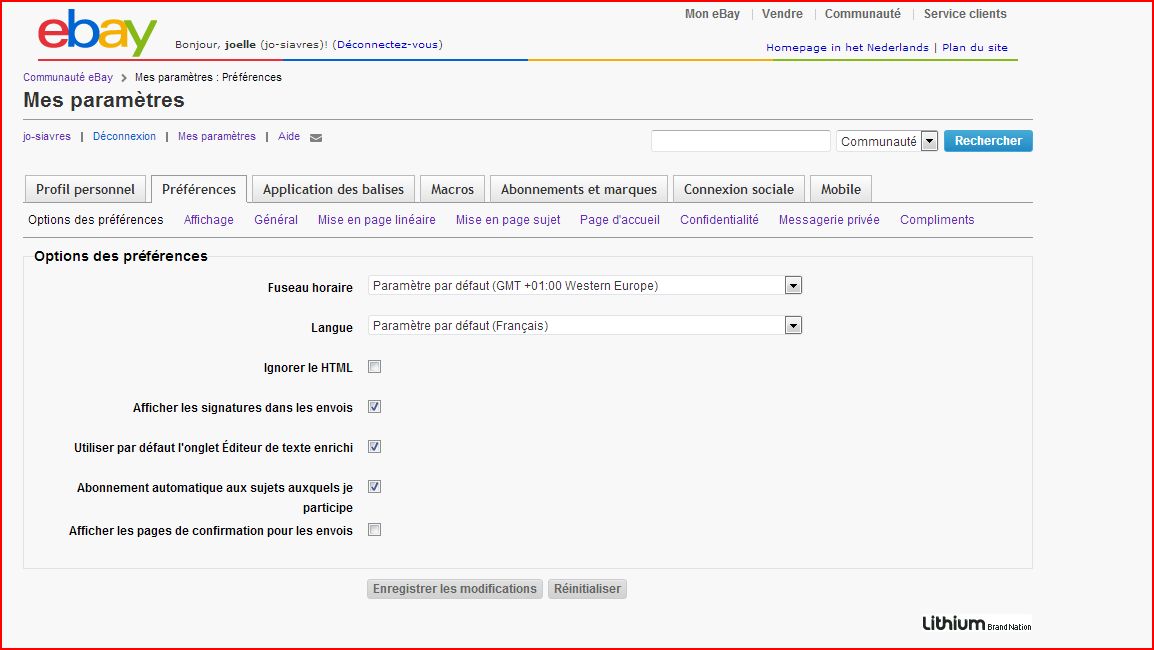This screenshot has width=1154, height=650.
Task: Open the Langue dropdown
Action: (x=793, y=326)
